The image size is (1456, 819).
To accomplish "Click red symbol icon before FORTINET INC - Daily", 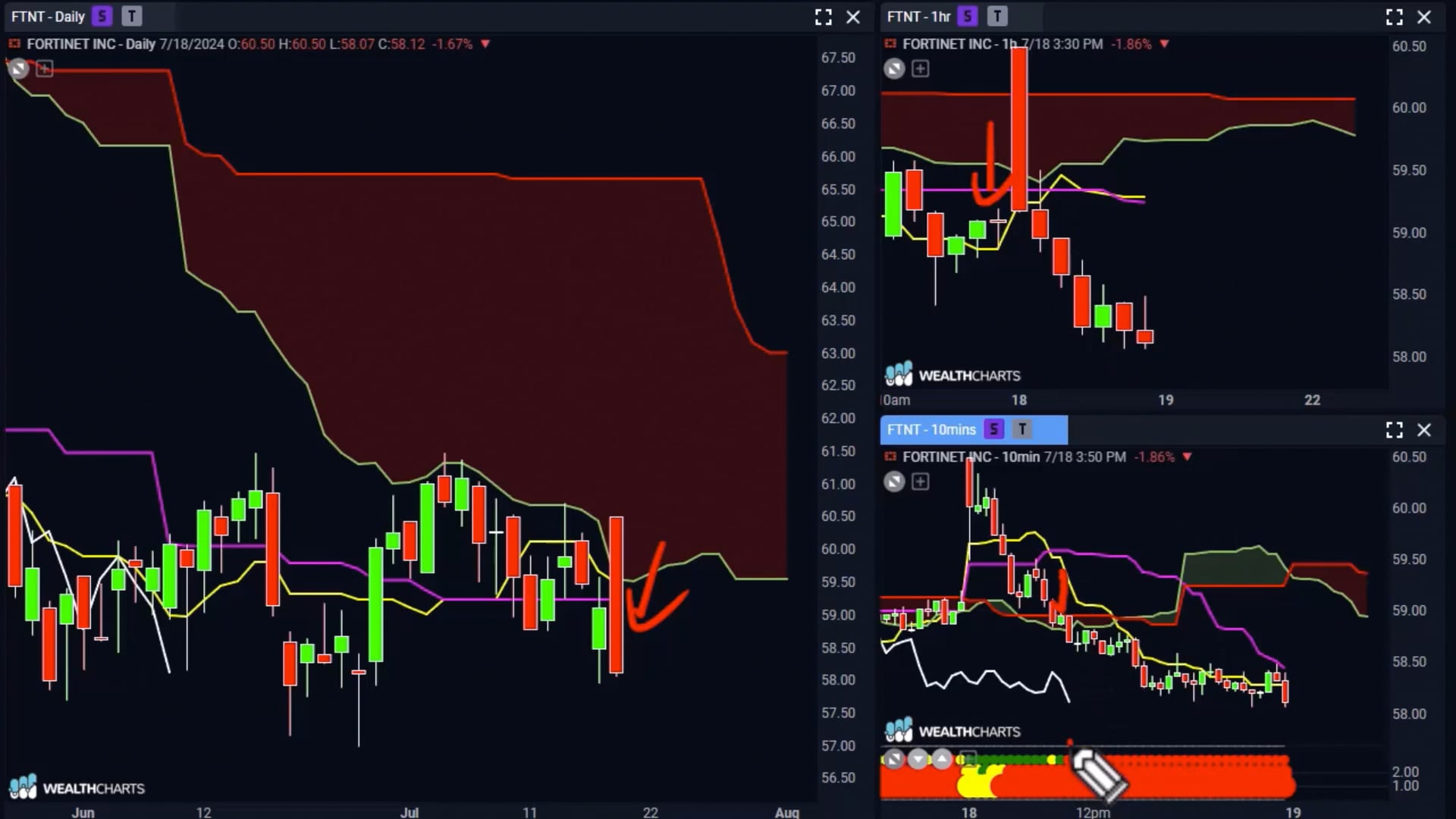I will click(14, 44).
